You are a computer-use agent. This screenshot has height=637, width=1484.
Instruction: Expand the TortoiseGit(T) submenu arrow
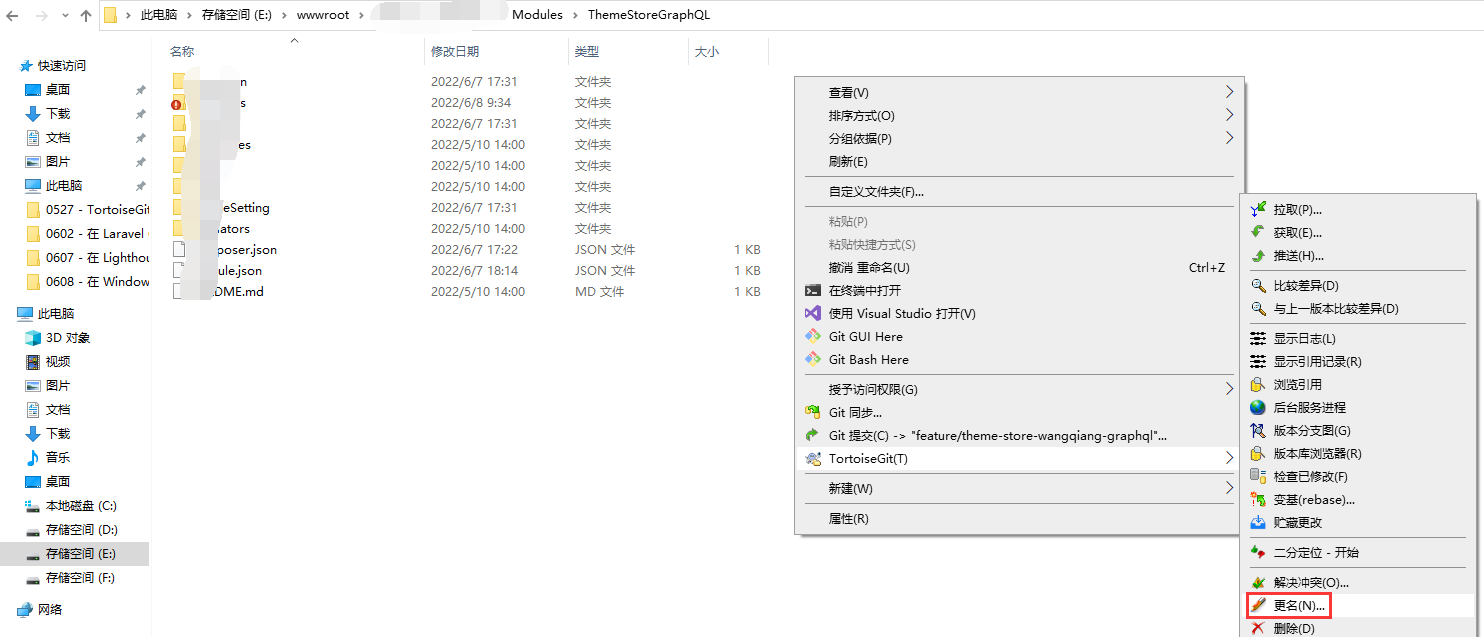coord(1229,458)
